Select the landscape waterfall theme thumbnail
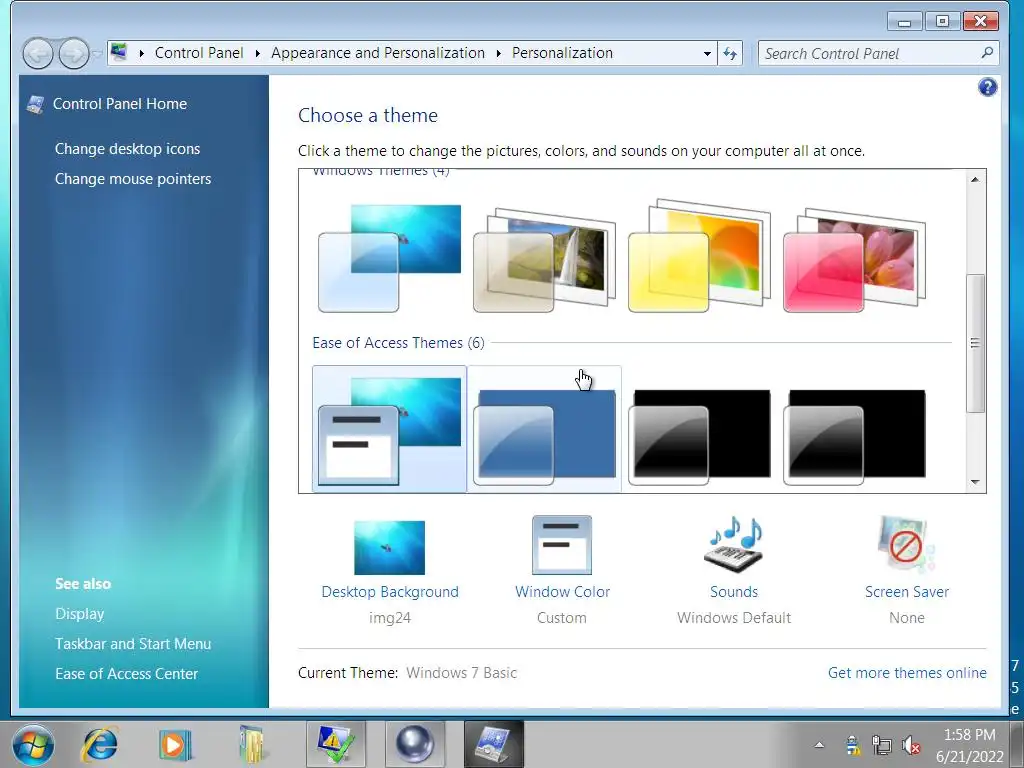Screen dimensions: 1024x768 (544, 258)
